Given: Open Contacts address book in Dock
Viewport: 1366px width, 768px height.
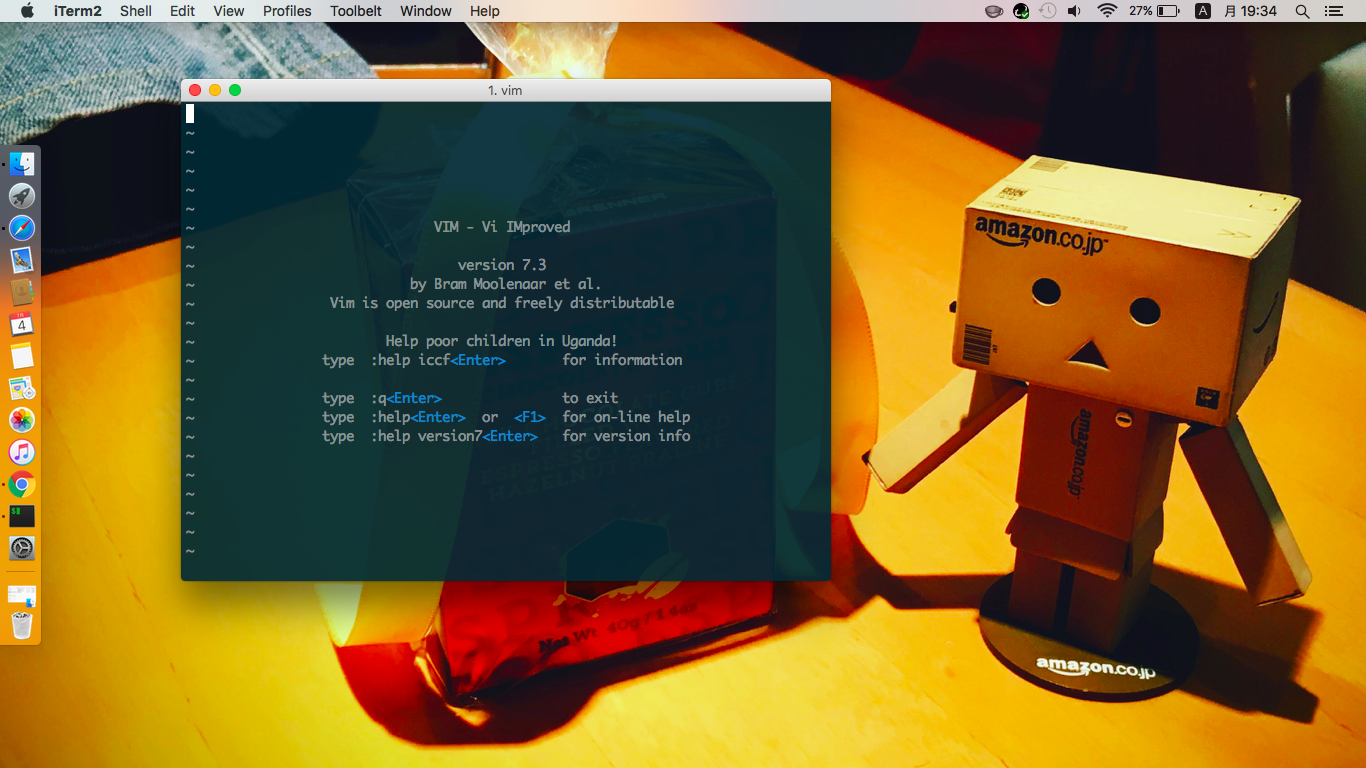Looking at the screenshot, I should pos(22,292).
